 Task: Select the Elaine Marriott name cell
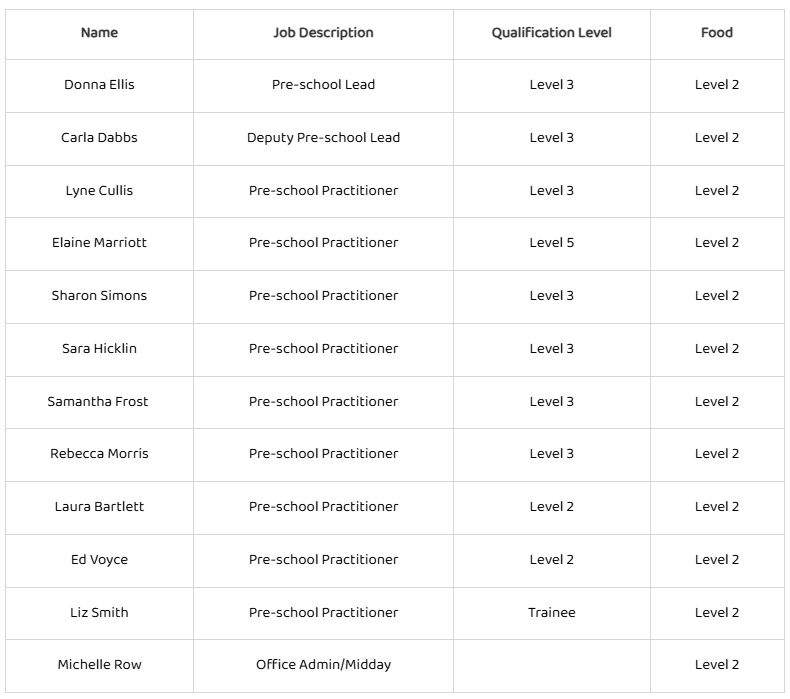click(x=99, y=243)
